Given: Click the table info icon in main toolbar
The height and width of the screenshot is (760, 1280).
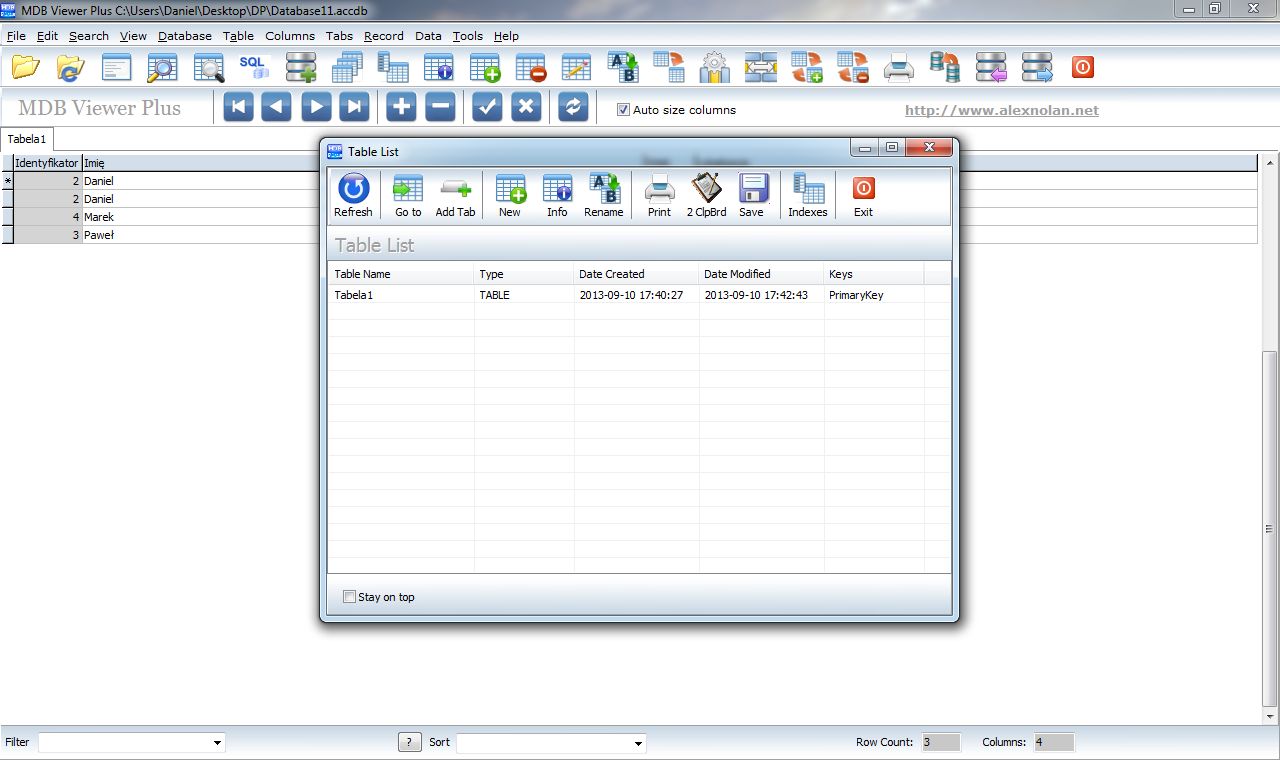Looking at the screenshot, I should [439, 68].
